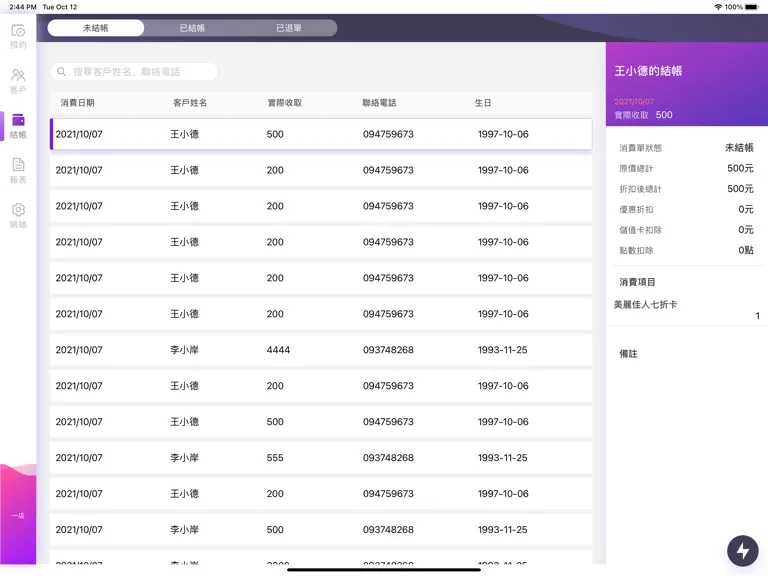Focus the 搜尋客戶姓名、聯絡電話 search field
The image size is (768, 576).
[134, 72]
